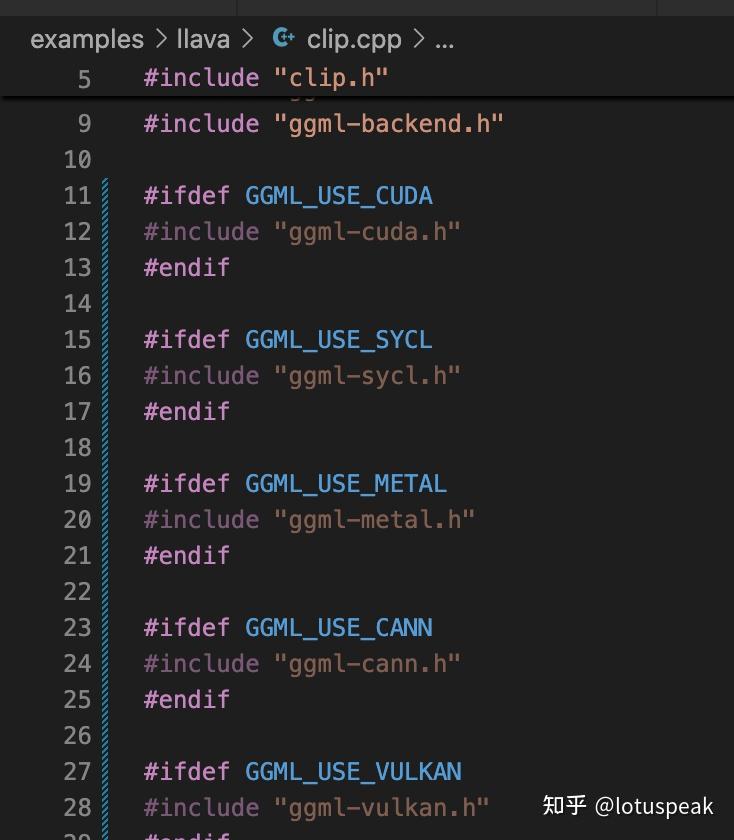Select the clip.cpp breadcrumb item
This screenshot has height=840, width=734.
(x=354, y=39)
